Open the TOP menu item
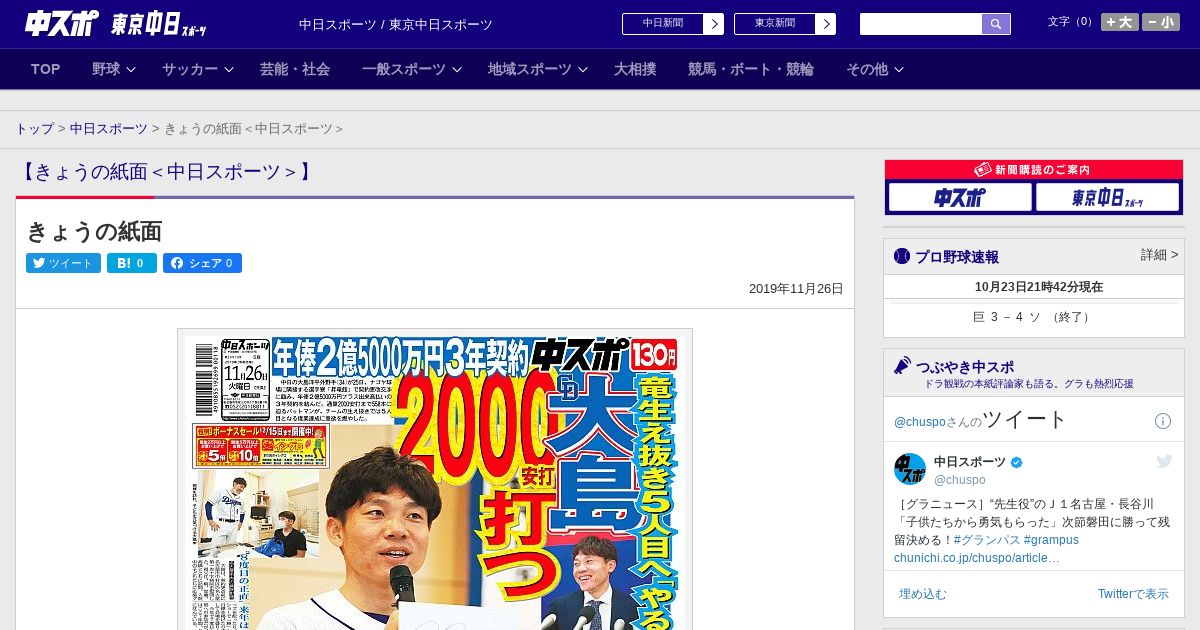1200x630 pixels. coord(46,69)
